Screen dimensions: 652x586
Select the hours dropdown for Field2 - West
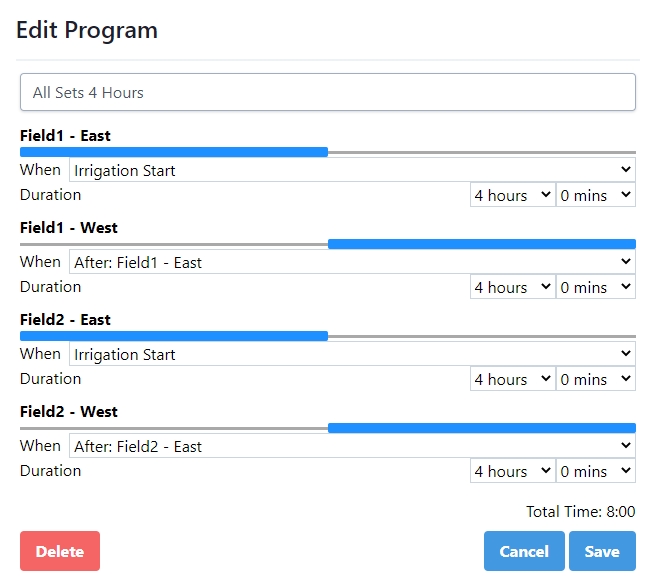click(x=512, y=471)
